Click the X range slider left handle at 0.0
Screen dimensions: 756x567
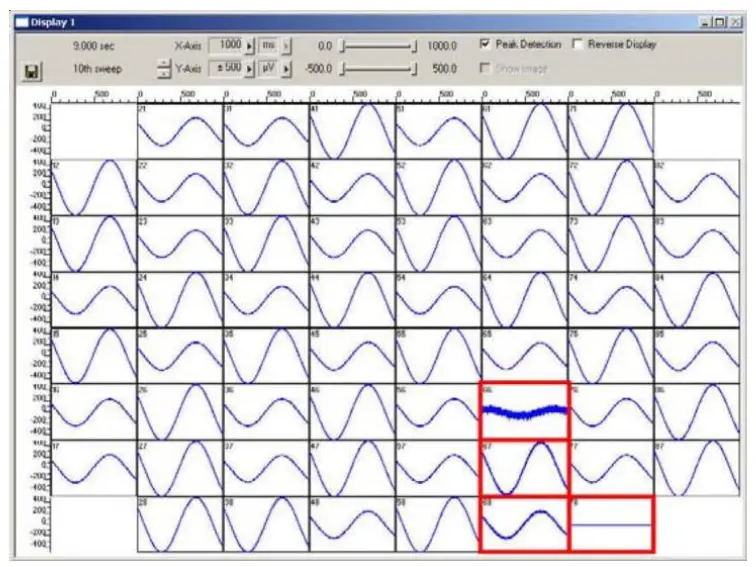pyautogui.click(x=342, y=47)
